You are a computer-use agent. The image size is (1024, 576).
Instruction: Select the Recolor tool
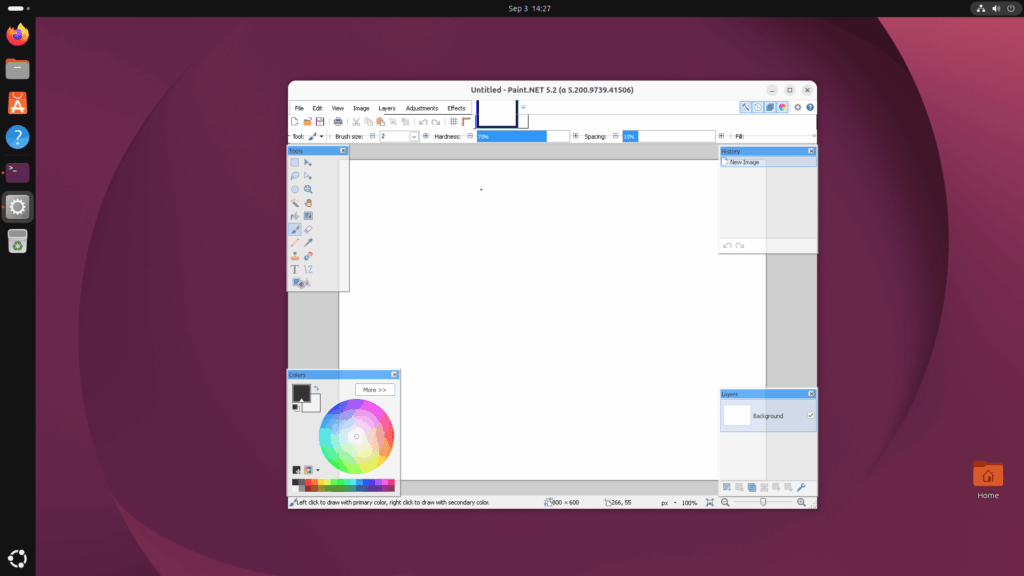308,256
